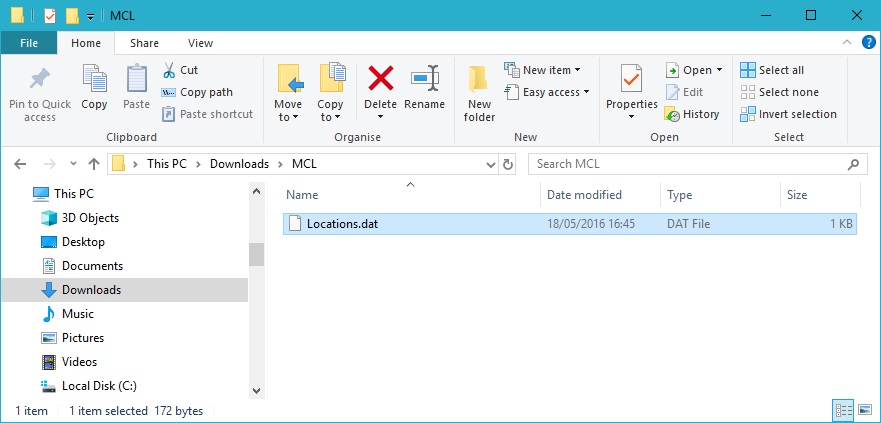Click Select all in ribbon
Image resolution: width=881 pixels, height=423 pixels.
click(x=772, y=70)
